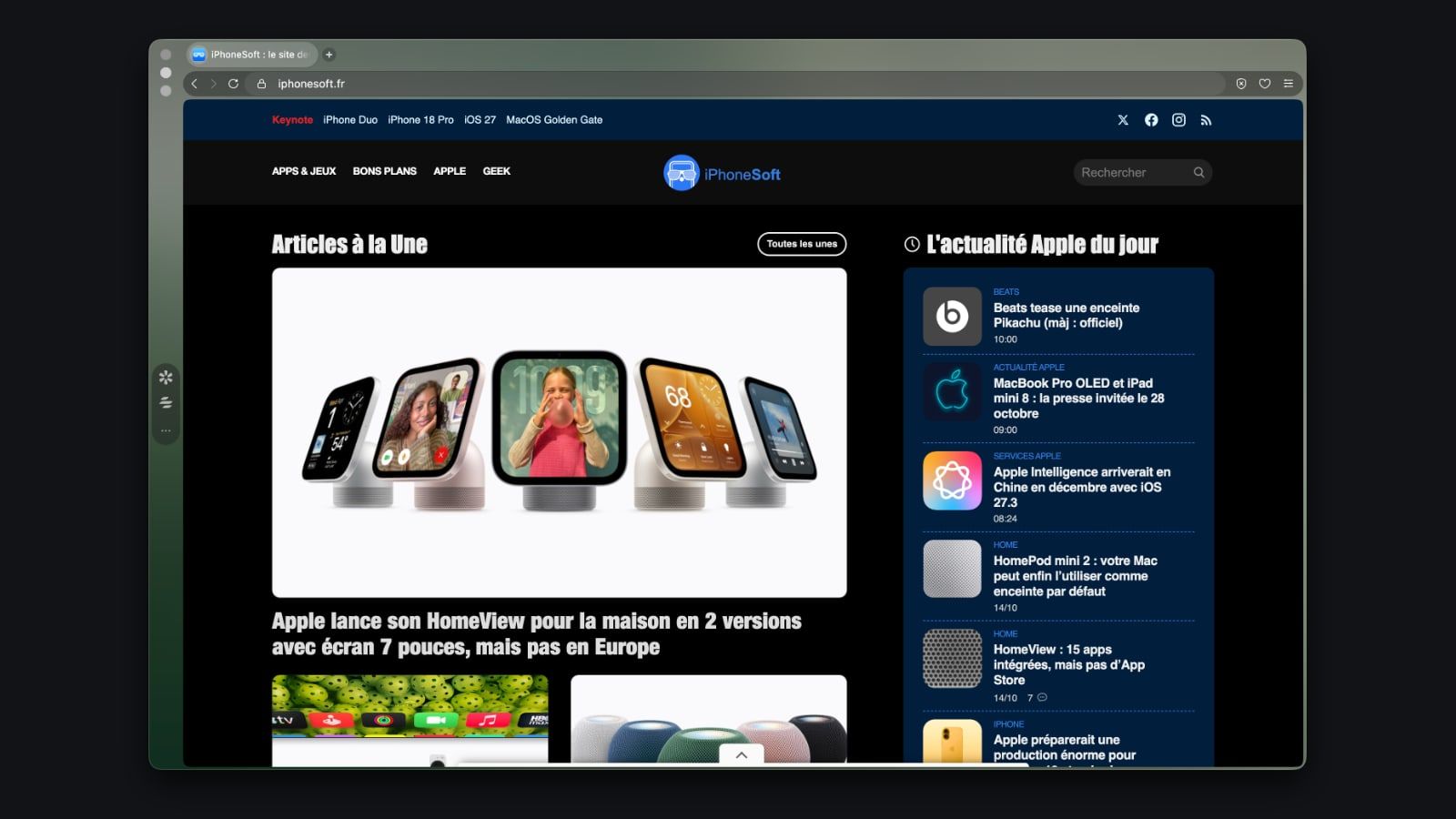1456x819 pixels.
Task: Open the Apple lance son HomeView headline
Action: coord(537,634)
